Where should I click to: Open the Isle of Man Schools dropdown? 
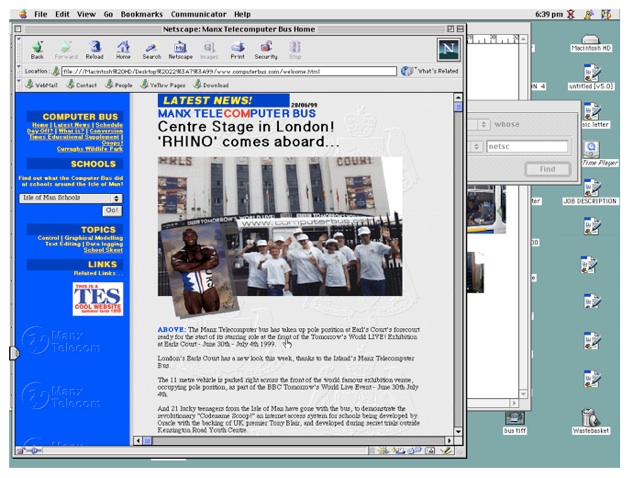point(71,198)
